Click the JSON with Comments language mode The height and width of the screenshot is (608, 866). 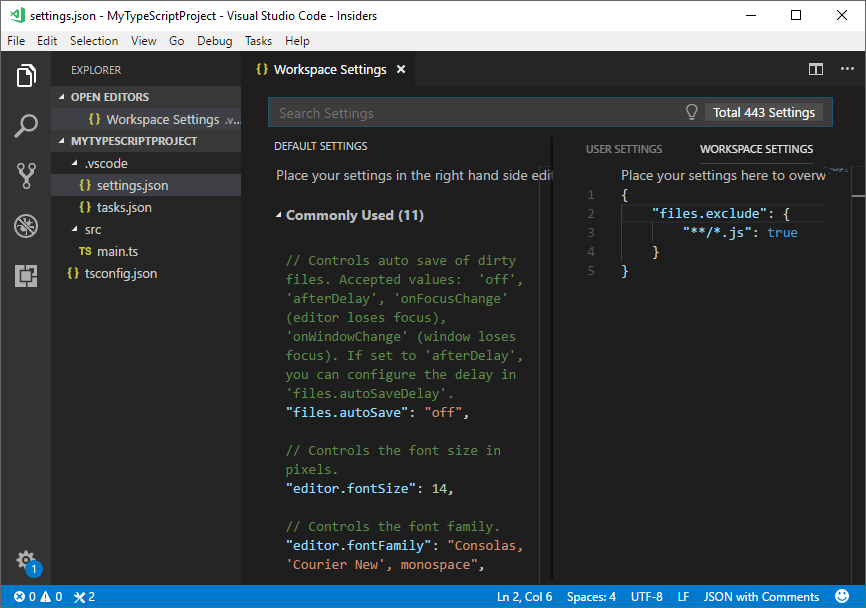[x=761, y=597]
